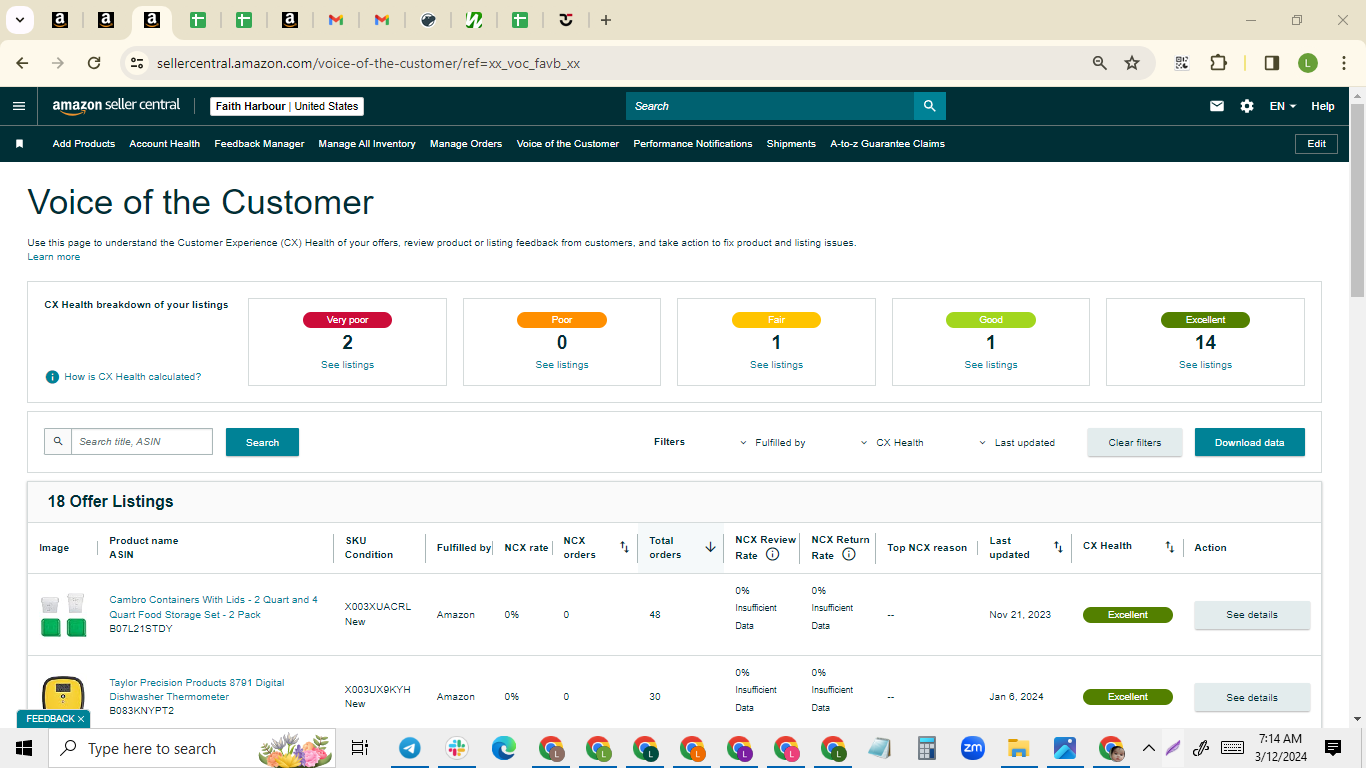The image size is (1366, 768).
Task: Open Account Health in navigation bar
Action: [165, 144]
